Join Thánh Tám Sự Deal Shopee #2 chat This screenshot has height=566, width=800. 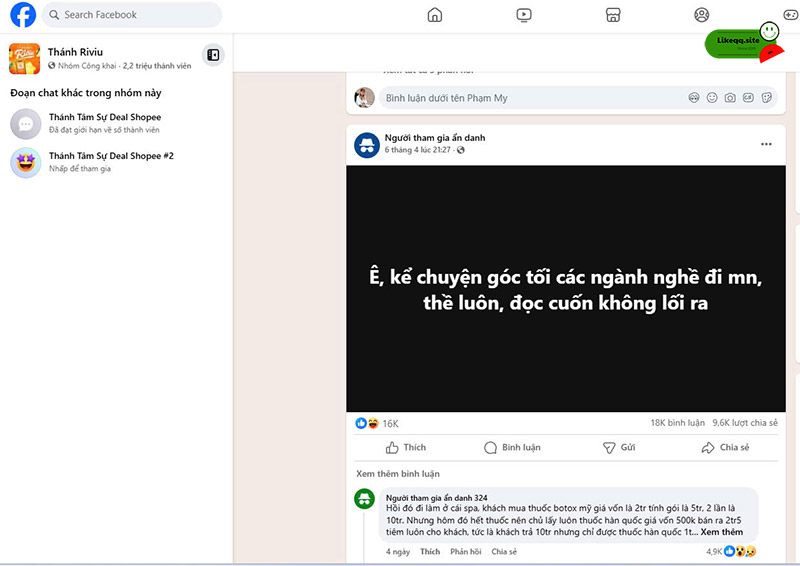[116, 162]
